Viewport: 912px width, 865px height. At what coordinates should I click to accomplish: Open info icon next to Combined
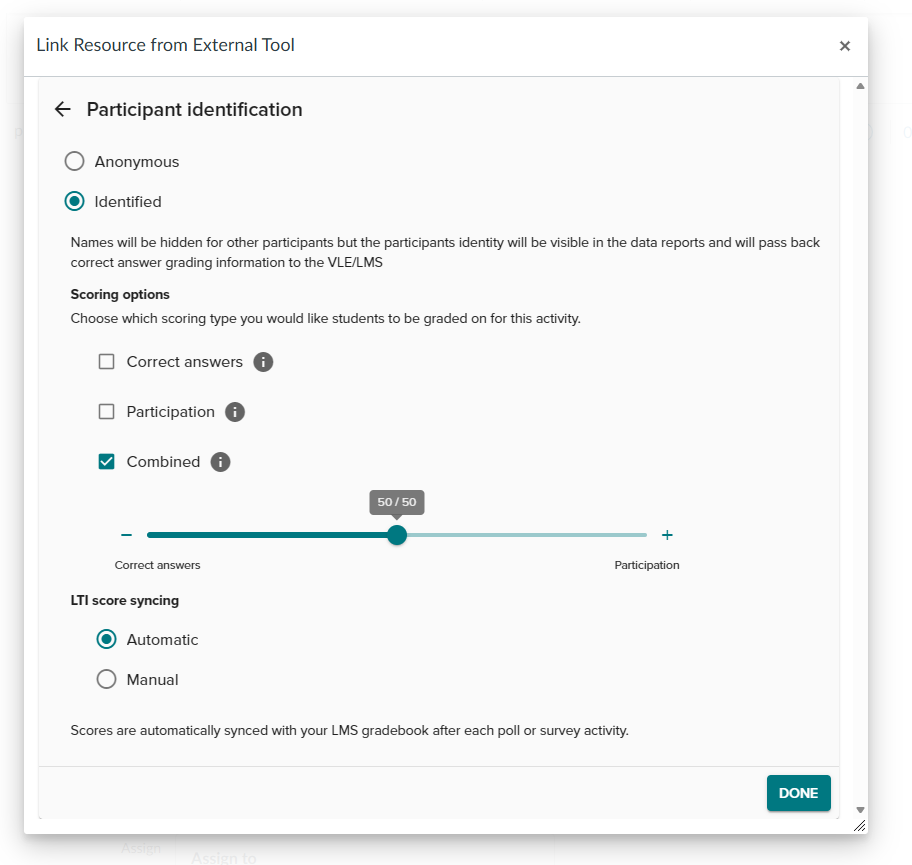[x=220, y=462]
